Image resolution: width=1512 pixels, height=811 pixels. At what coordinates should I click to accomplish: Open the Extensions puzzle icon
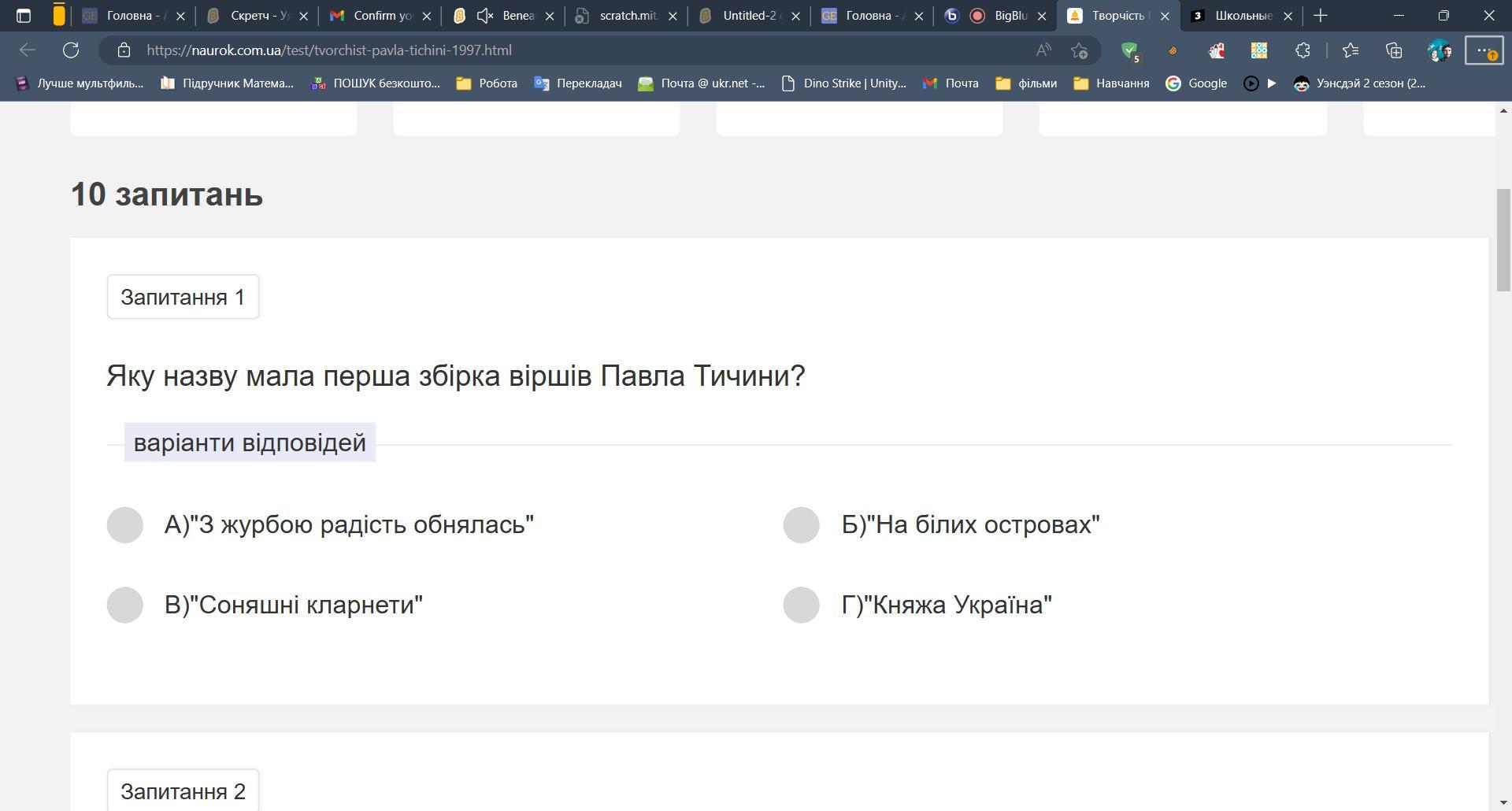click(x=1303, y=50)
